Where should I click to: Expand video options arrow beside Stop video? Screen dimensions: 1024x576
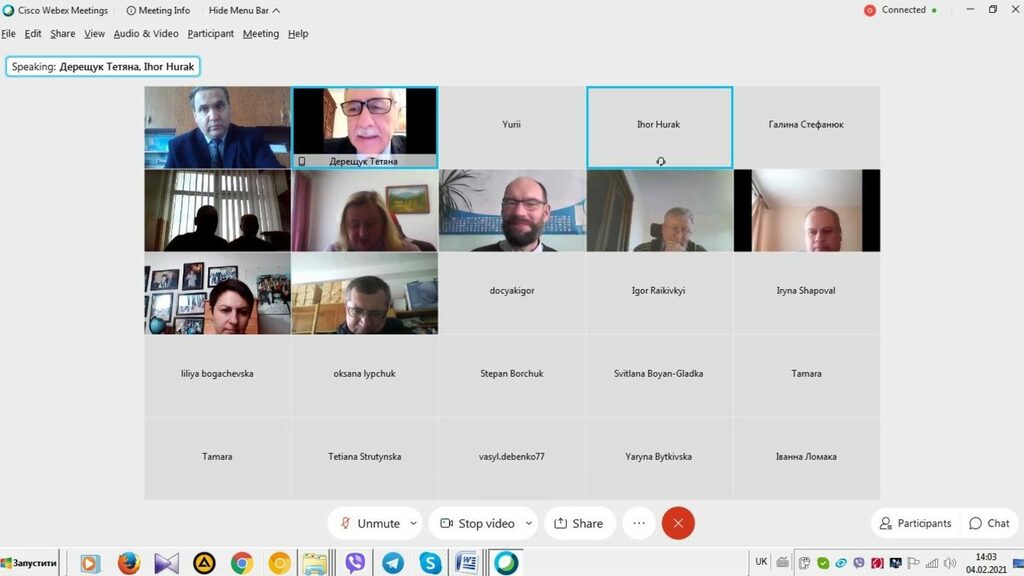tap(529, 523)
